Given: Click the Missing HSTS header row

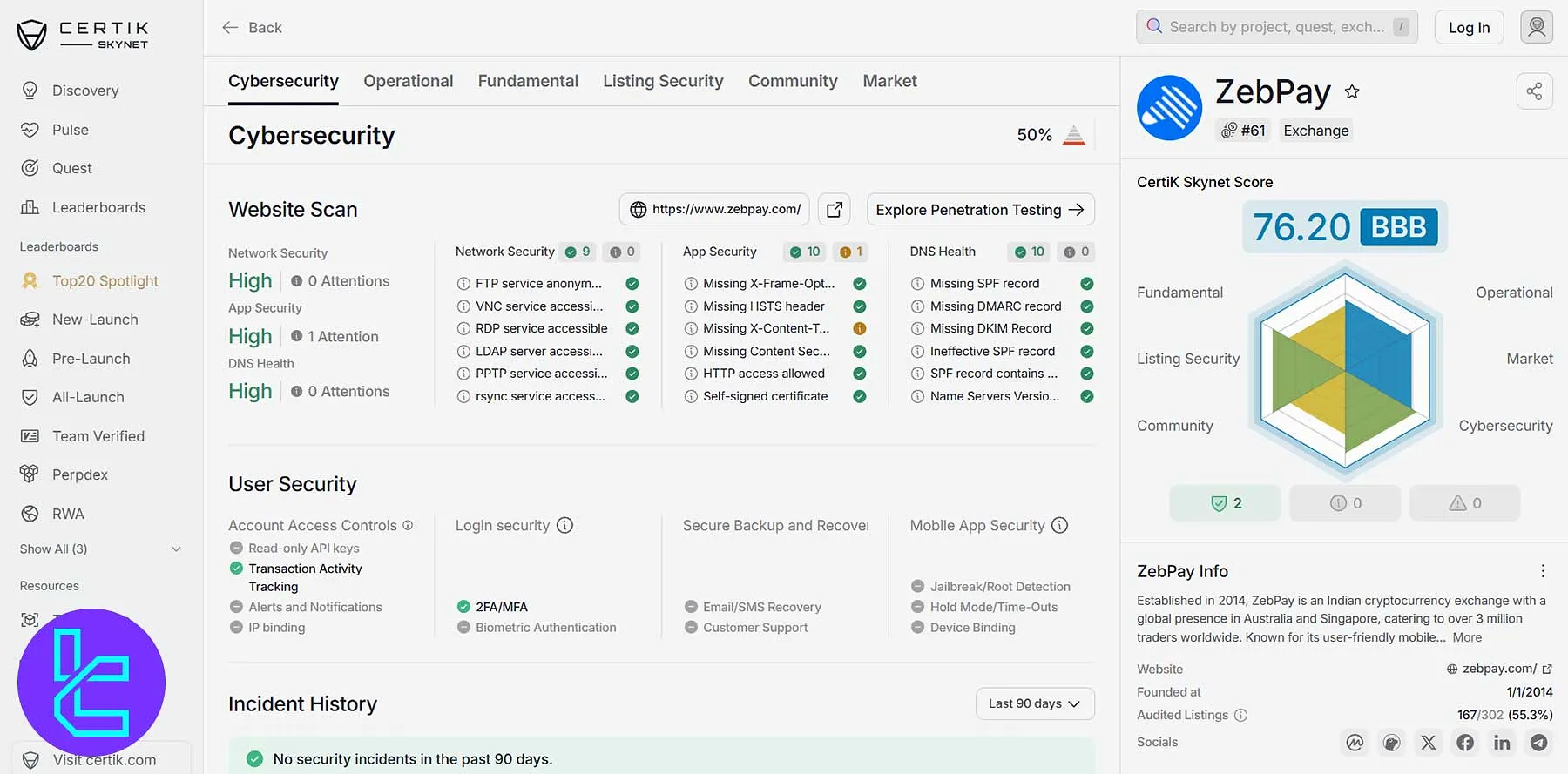Looking at the screenshot, I should [774, 306].
